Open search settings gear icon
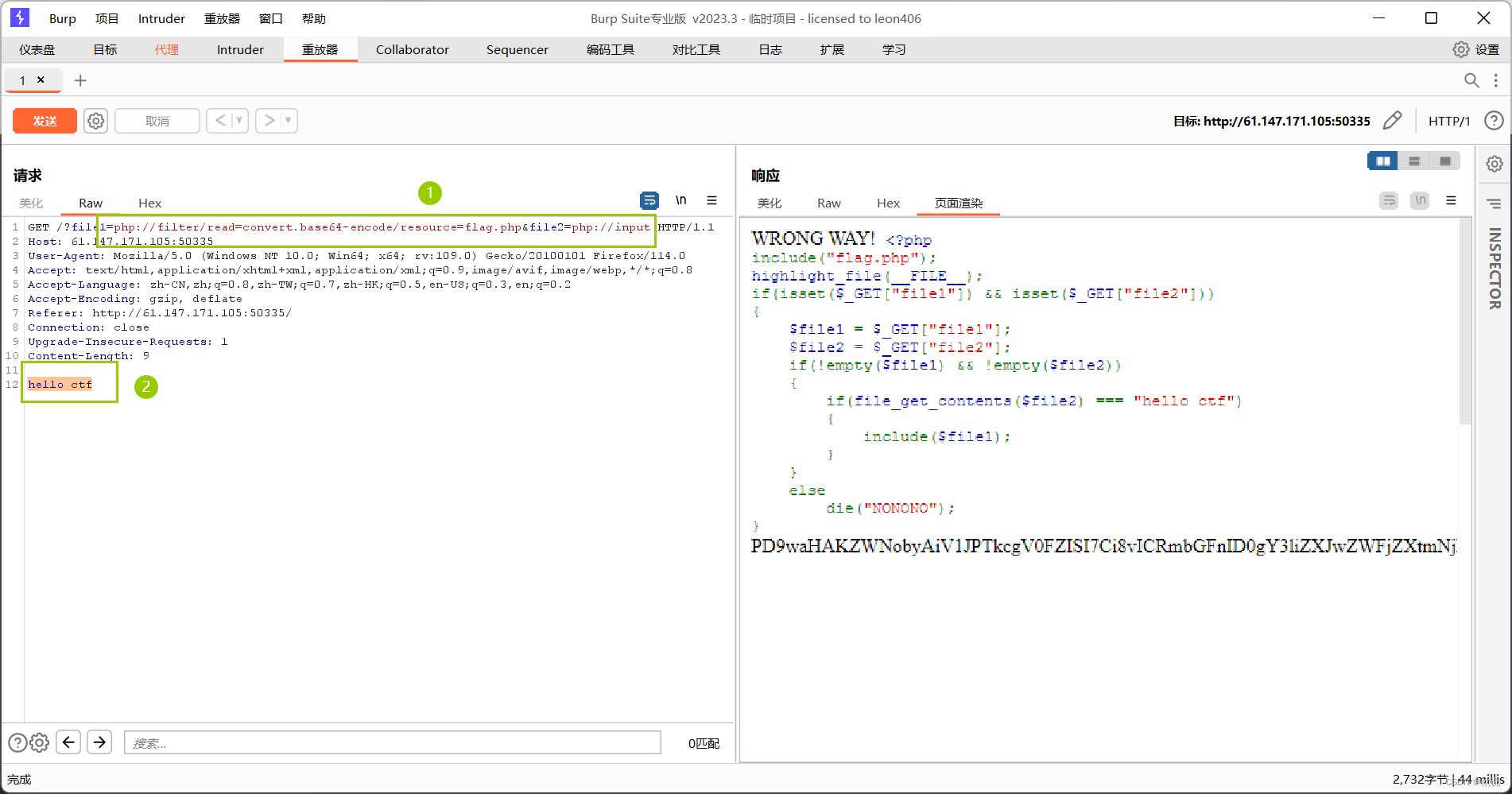Screen dimensions: 1512x794 tap(40, 742)
